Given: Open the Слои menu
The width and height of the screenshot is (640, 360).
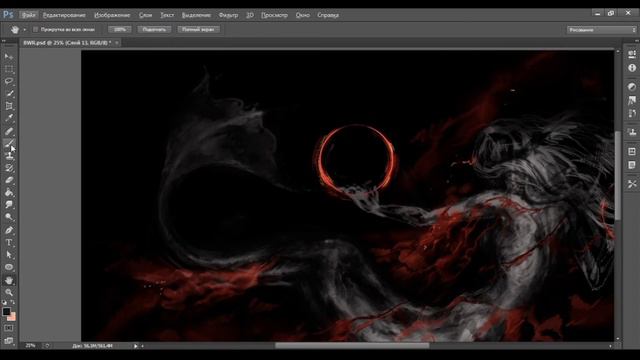Looking at the screenshot, I should [145, 15].
